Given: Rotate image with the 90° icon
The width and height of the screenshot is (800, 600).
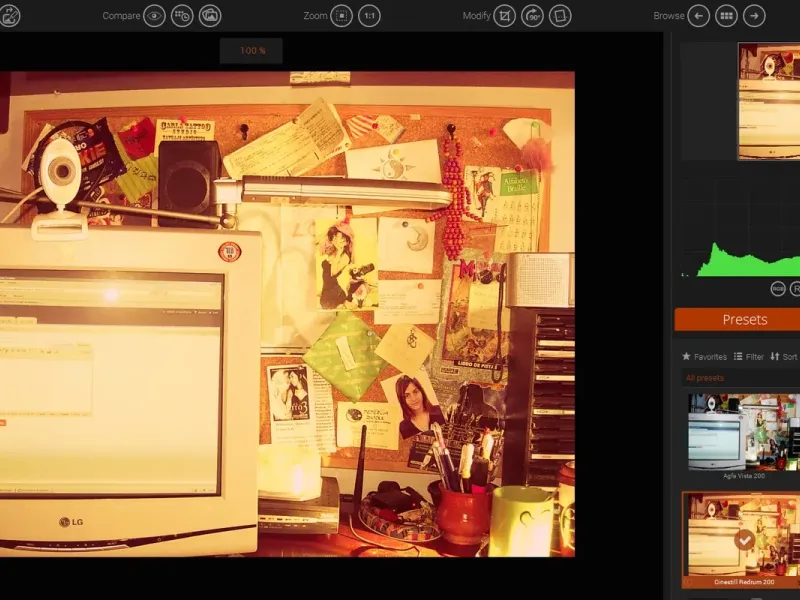Looking at the screenshot, I should 532,16.
